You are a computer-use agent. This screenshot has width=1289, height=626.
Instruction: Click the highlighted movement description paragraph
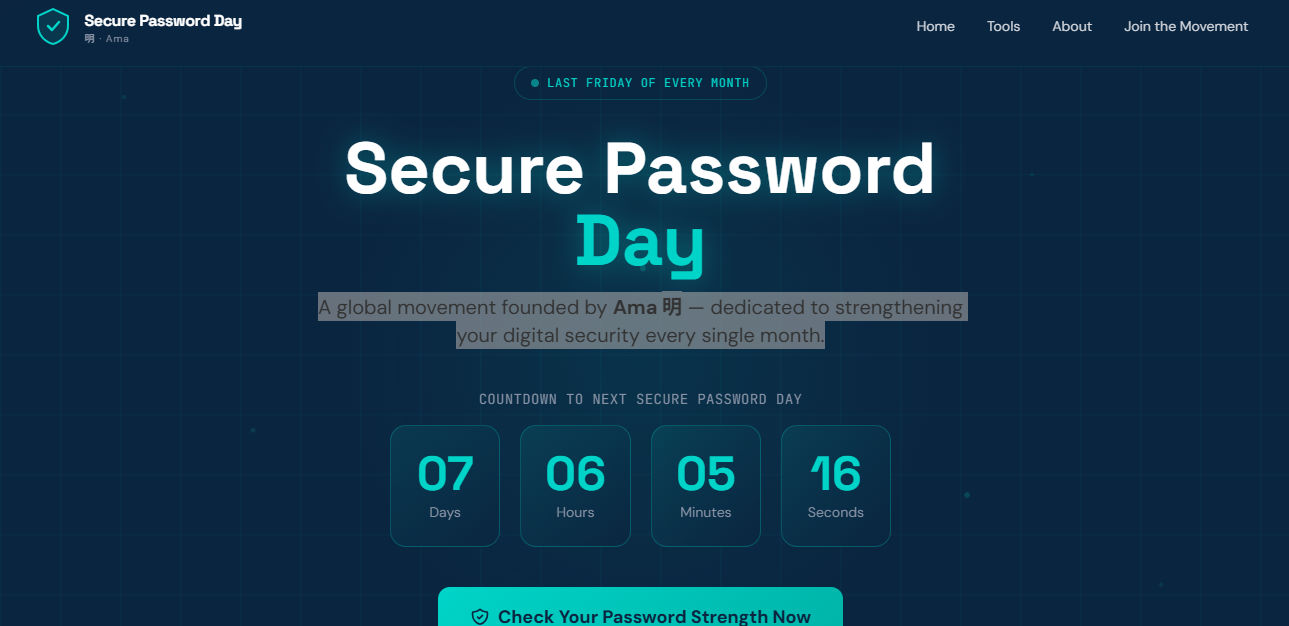pos(640,321)
